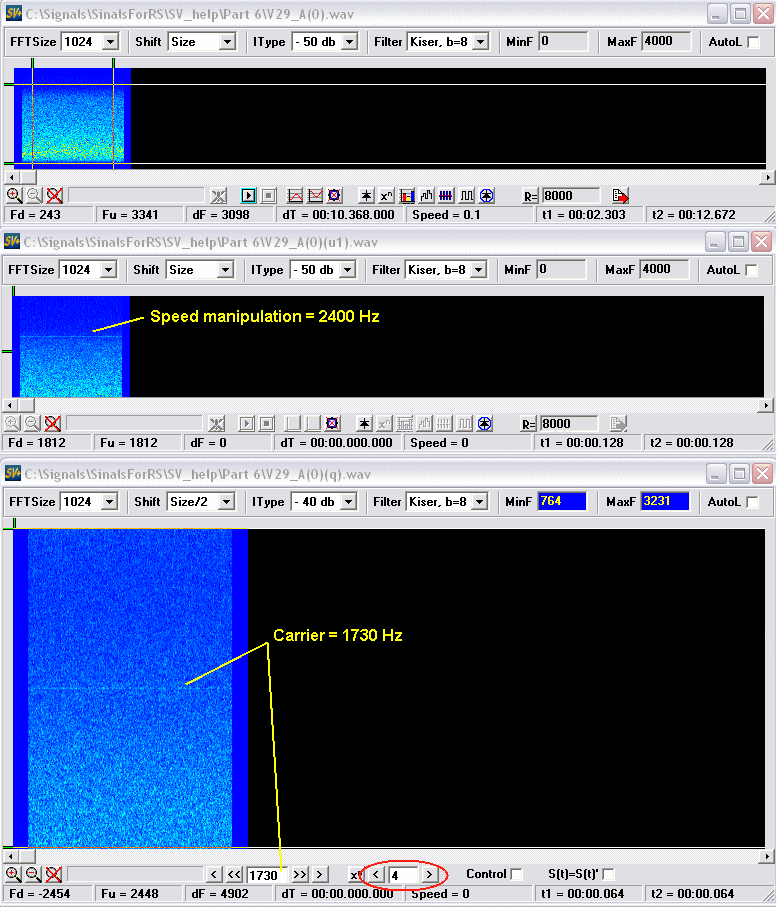
Task: Toggle the Control checkbox in bottom window
Action: tap(516, 874)
